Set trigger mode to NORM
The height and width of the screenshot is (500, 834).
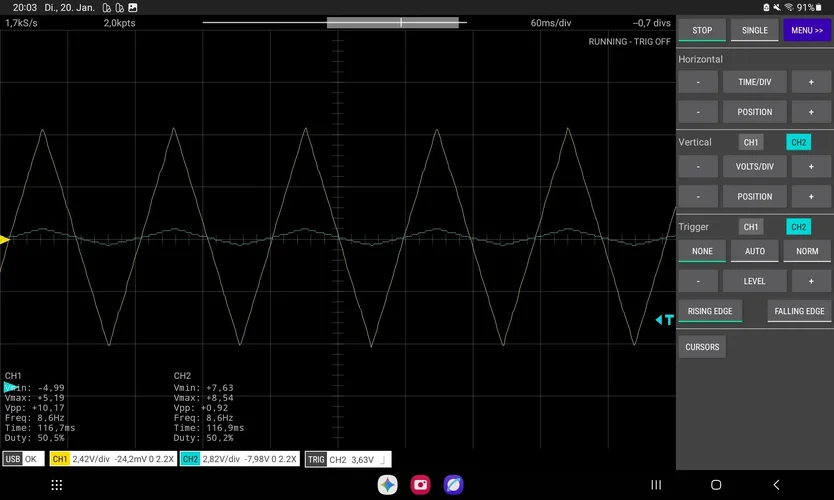(x=806, y=251)
